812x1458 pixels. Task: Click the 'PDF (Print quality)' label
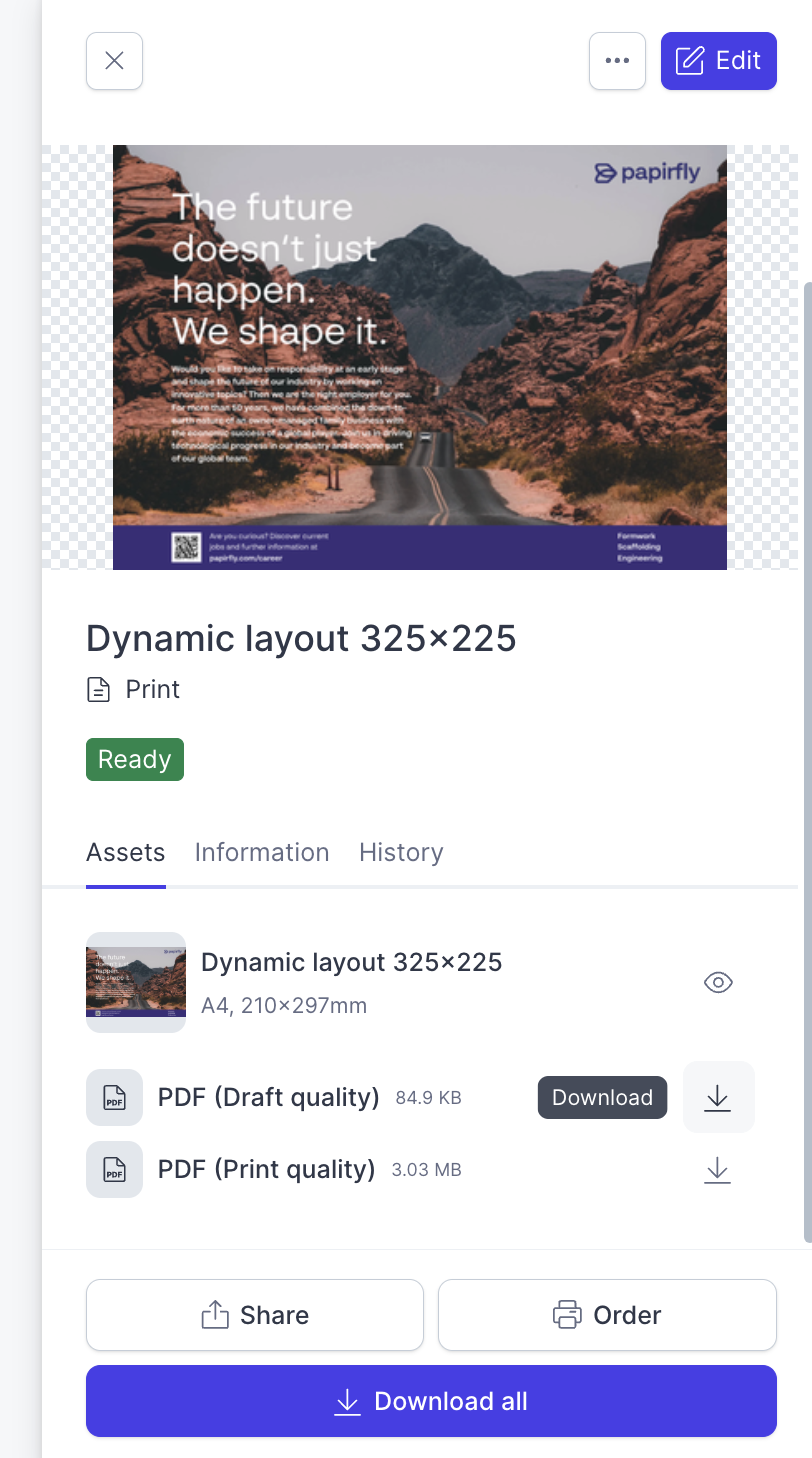pyautogui.click(x=267, y=1169)
